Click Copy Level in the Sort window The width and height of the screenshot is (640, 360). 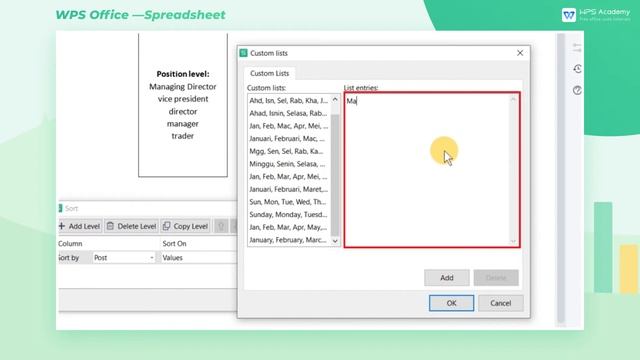[x=186, y=226]
